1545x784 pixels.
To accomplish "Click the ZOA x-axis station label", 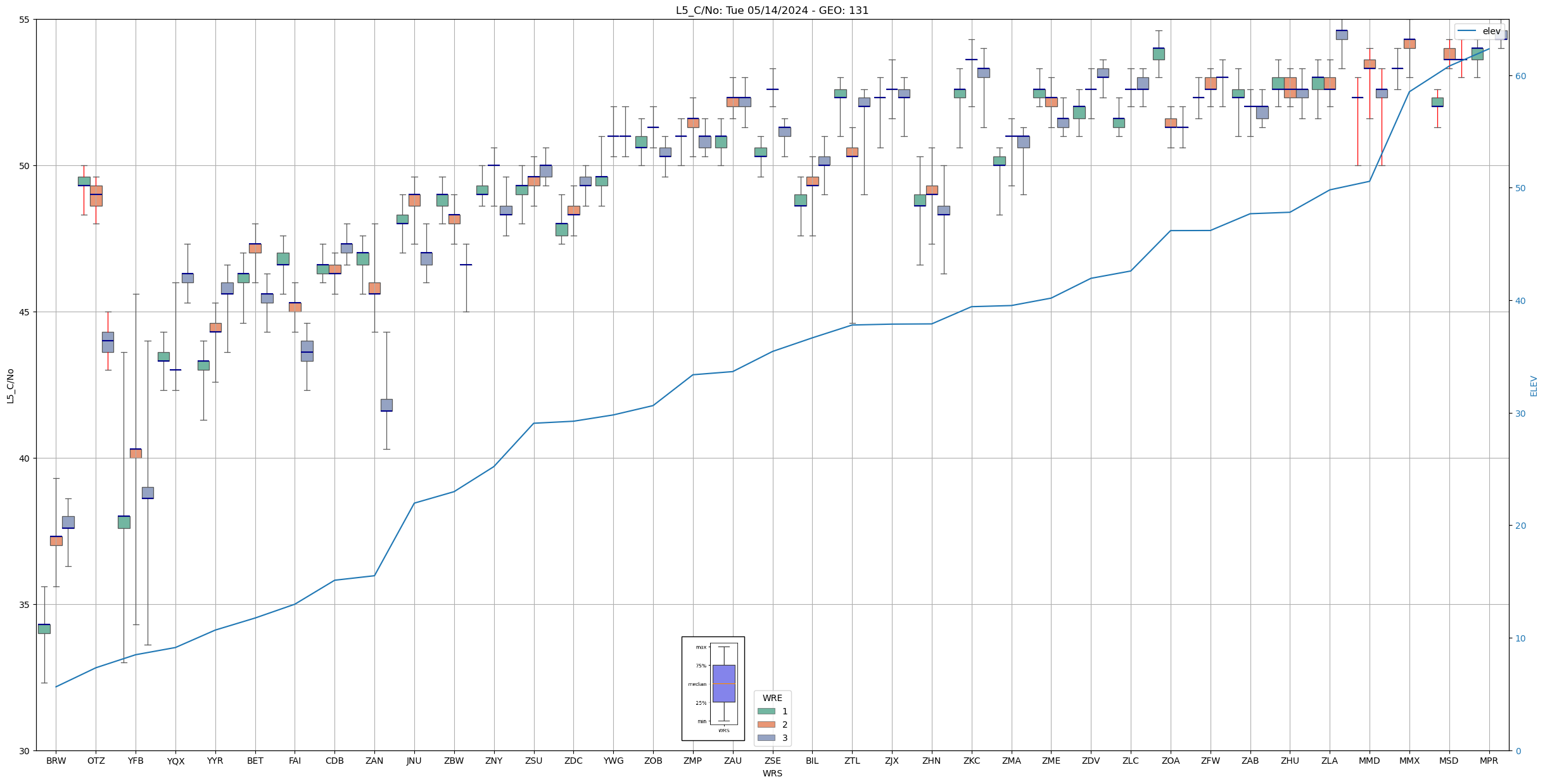I will pos(1170,761).
